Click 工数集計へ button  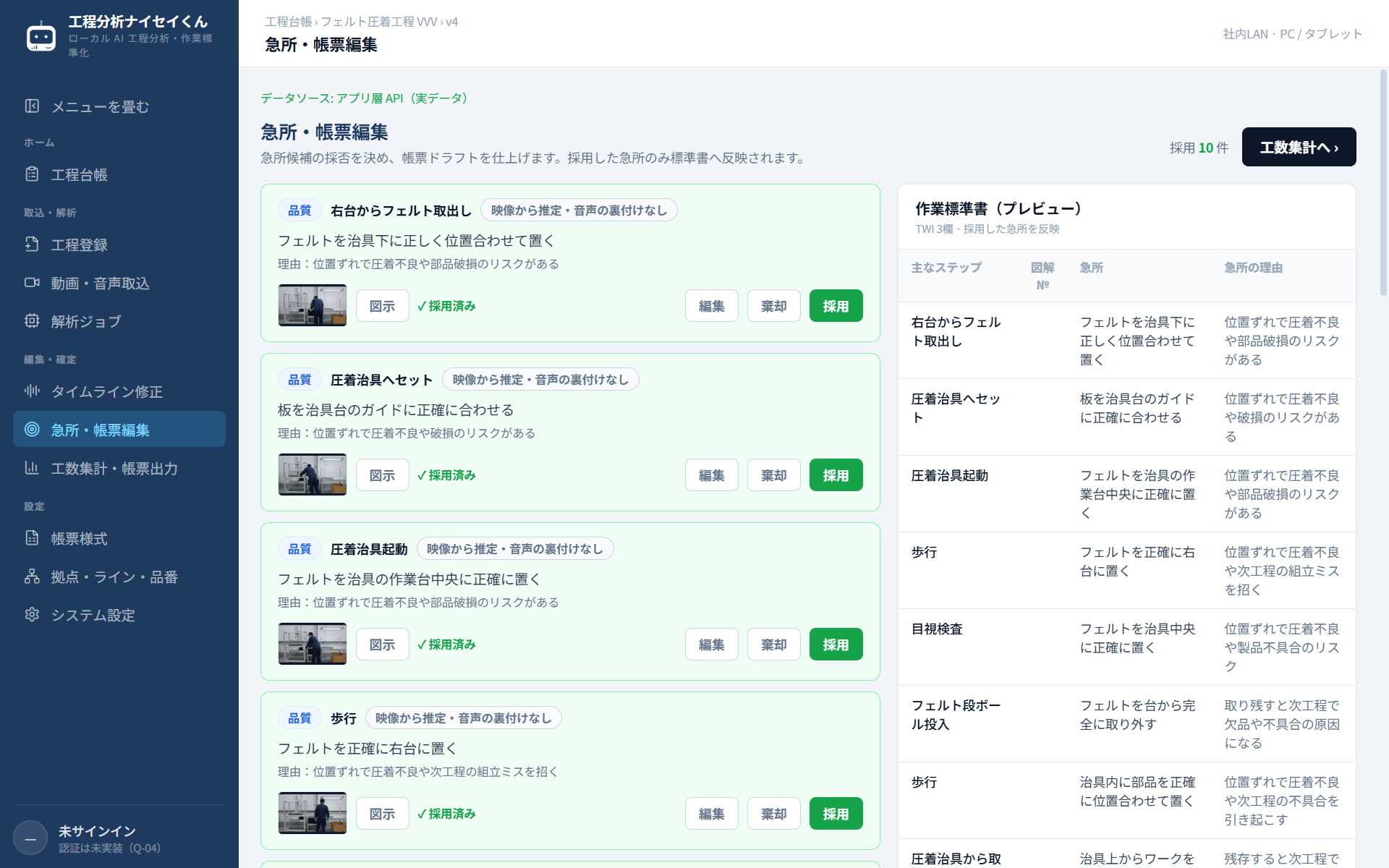tap(1299, 148)
